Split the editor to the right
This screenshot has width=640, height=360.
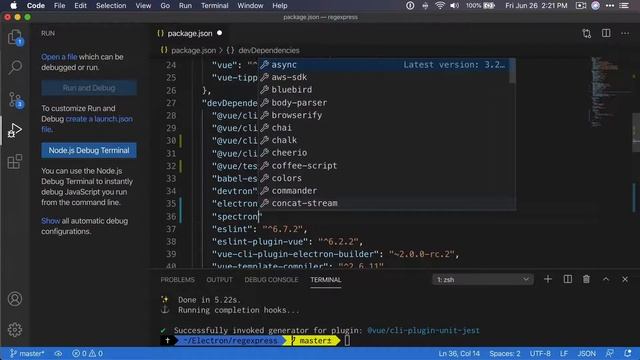coord(606,33)
